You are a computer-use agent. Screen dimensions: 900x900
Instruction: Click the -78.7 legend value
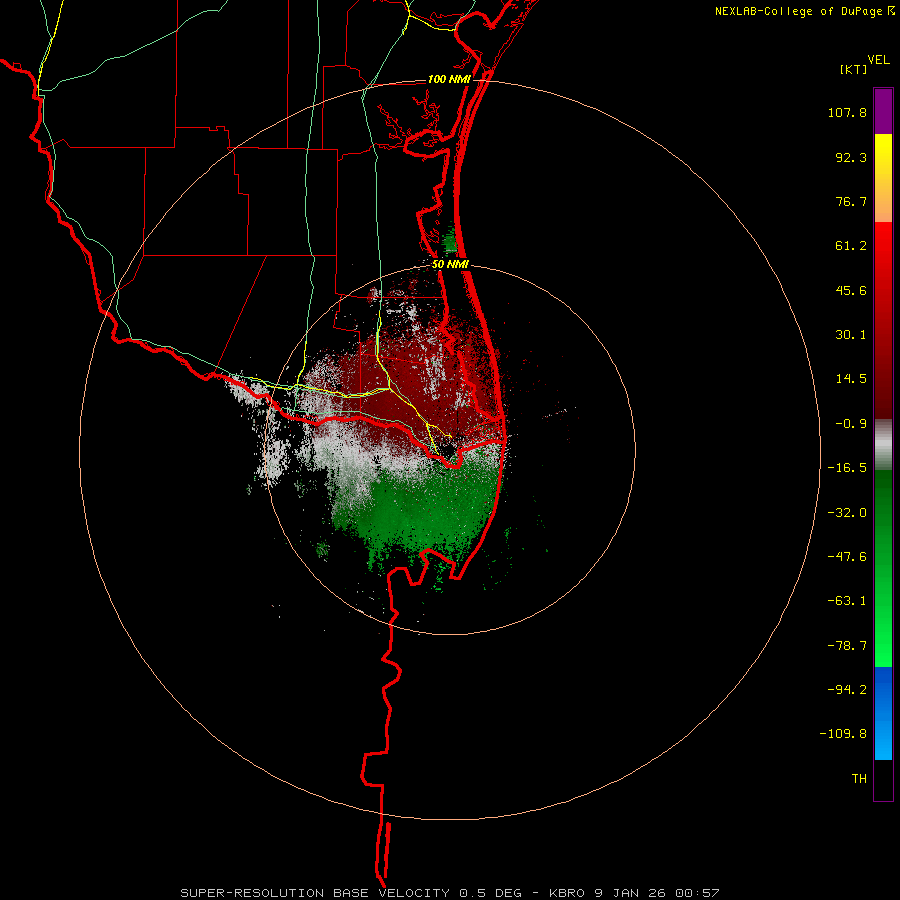coord(847,646)
